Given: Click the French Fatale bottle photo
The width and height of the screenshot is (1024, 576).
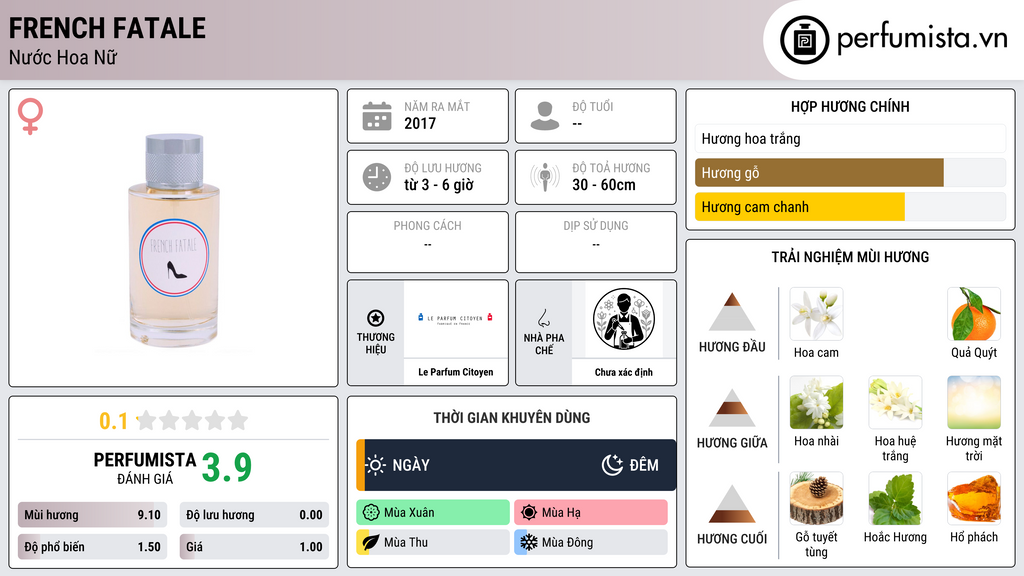Looking at the screenshot, I should click(174, 240).
